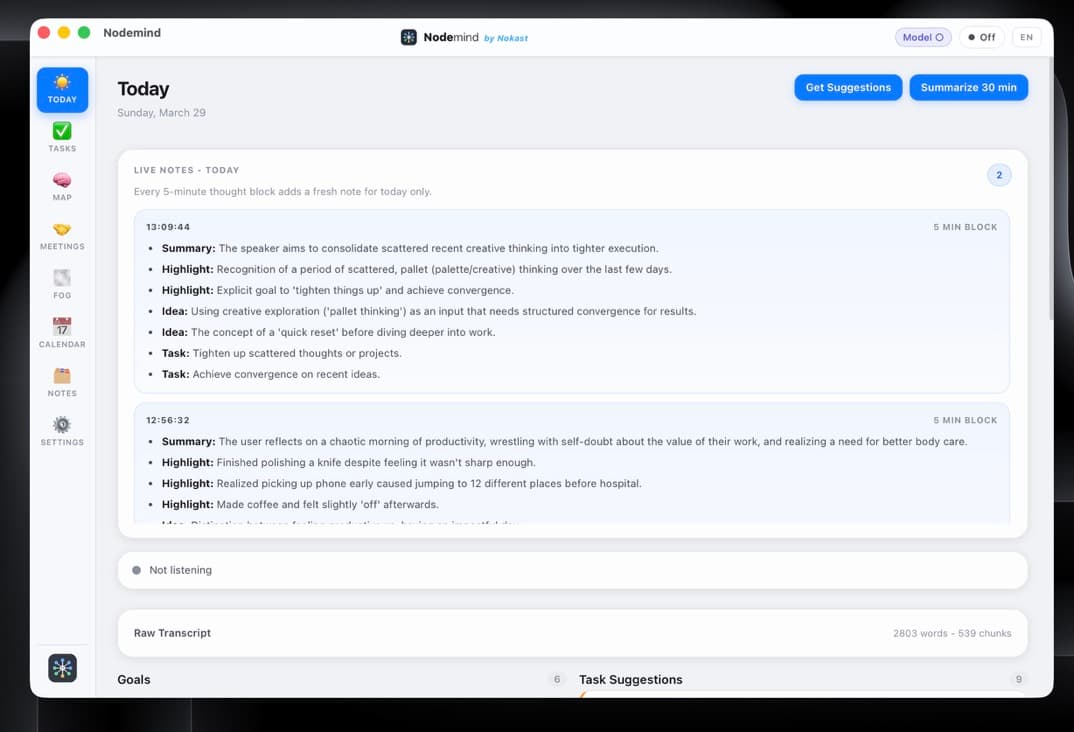Open the Model selector
This screenshot has width=1074, height=732.
(x=922, y=36)
